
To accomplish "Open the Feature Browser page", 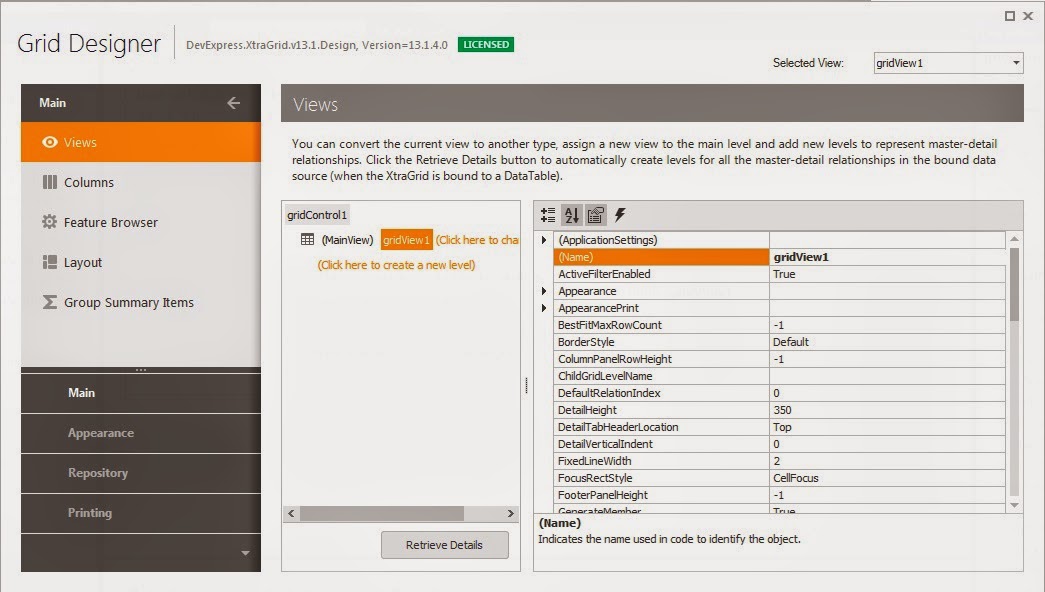I will [x=141, y=222].
